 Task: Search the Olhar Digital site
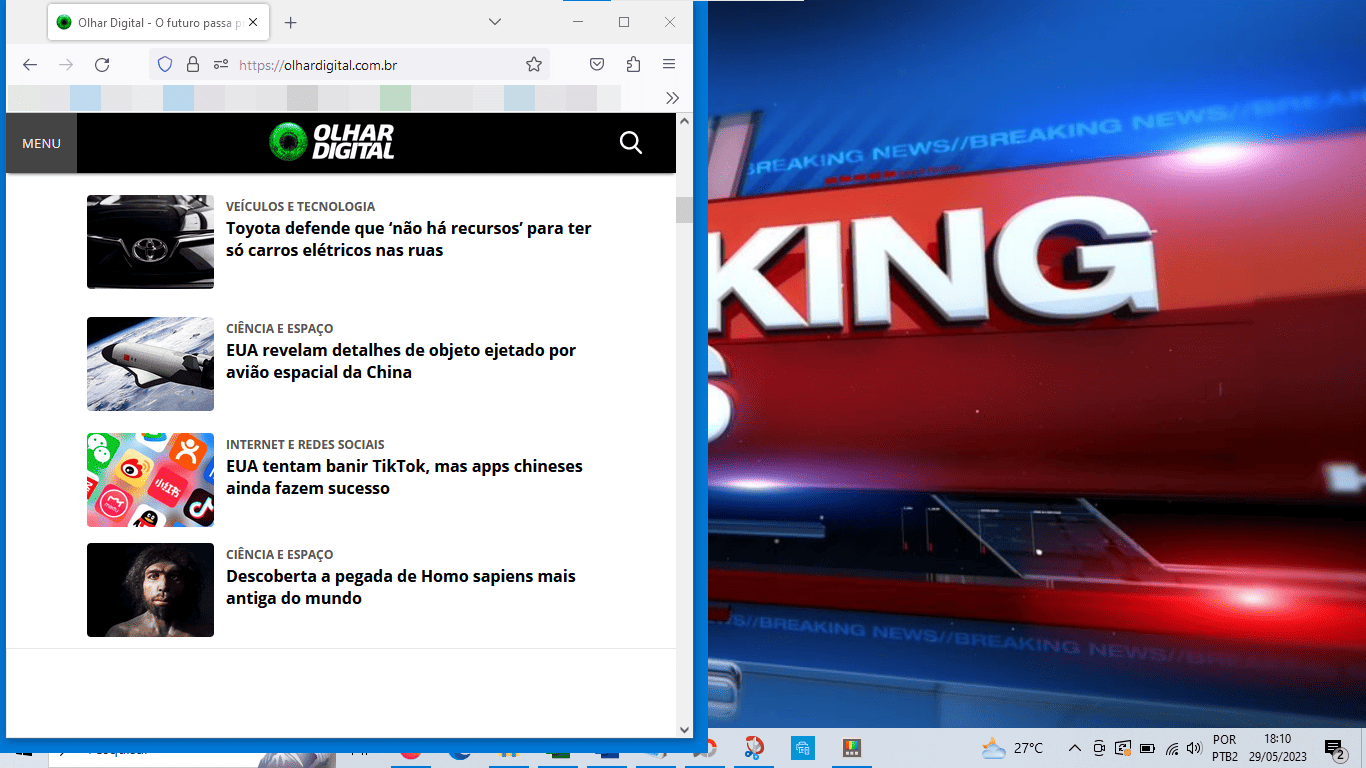631,143
